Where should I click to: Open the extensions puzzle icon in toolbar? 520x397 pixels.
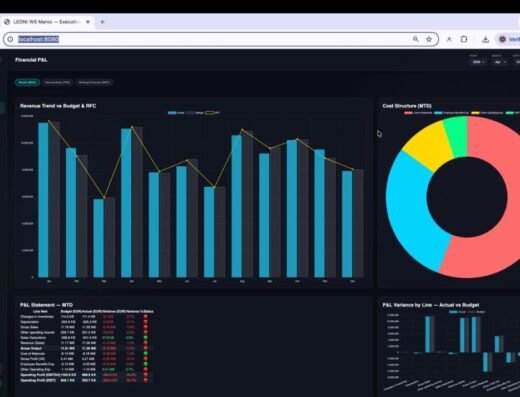coord(464,39)
